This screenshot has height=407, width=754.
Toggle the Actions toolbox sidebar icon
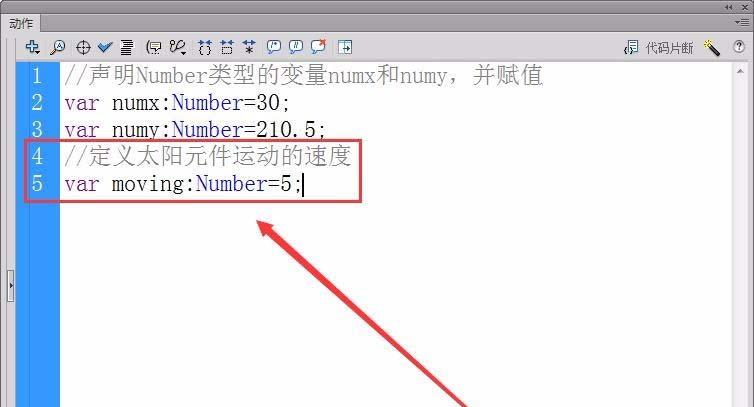click(345, 47)
